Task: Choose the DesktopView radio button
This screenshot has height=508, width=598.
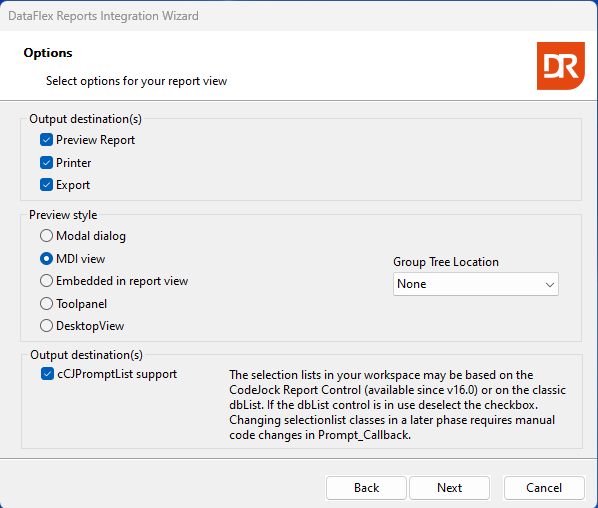Action: point(46,326)
